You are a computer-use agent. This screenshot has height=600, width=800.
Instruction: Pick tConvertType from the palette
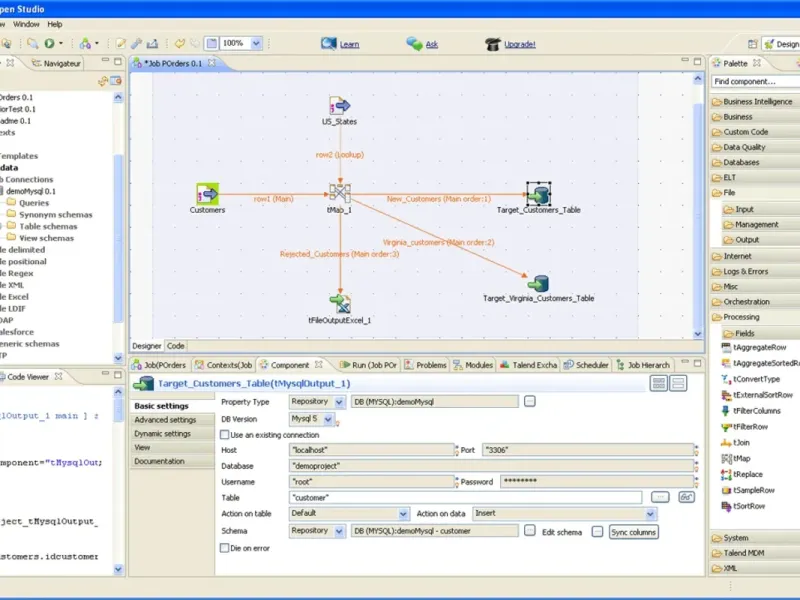tap(751, 379)
